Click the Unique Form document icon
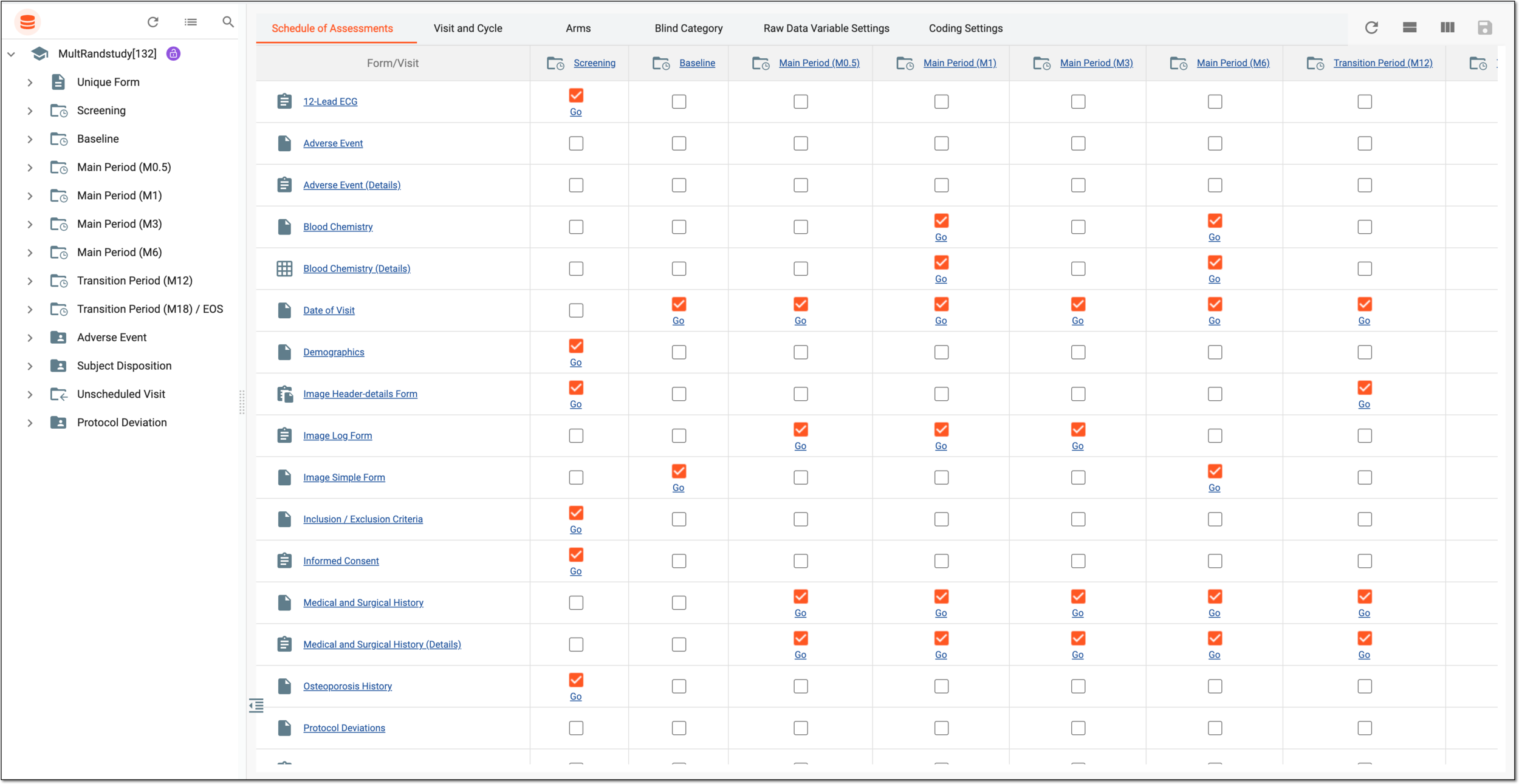The image size is (1519, 784). click(x=58, y=82)
